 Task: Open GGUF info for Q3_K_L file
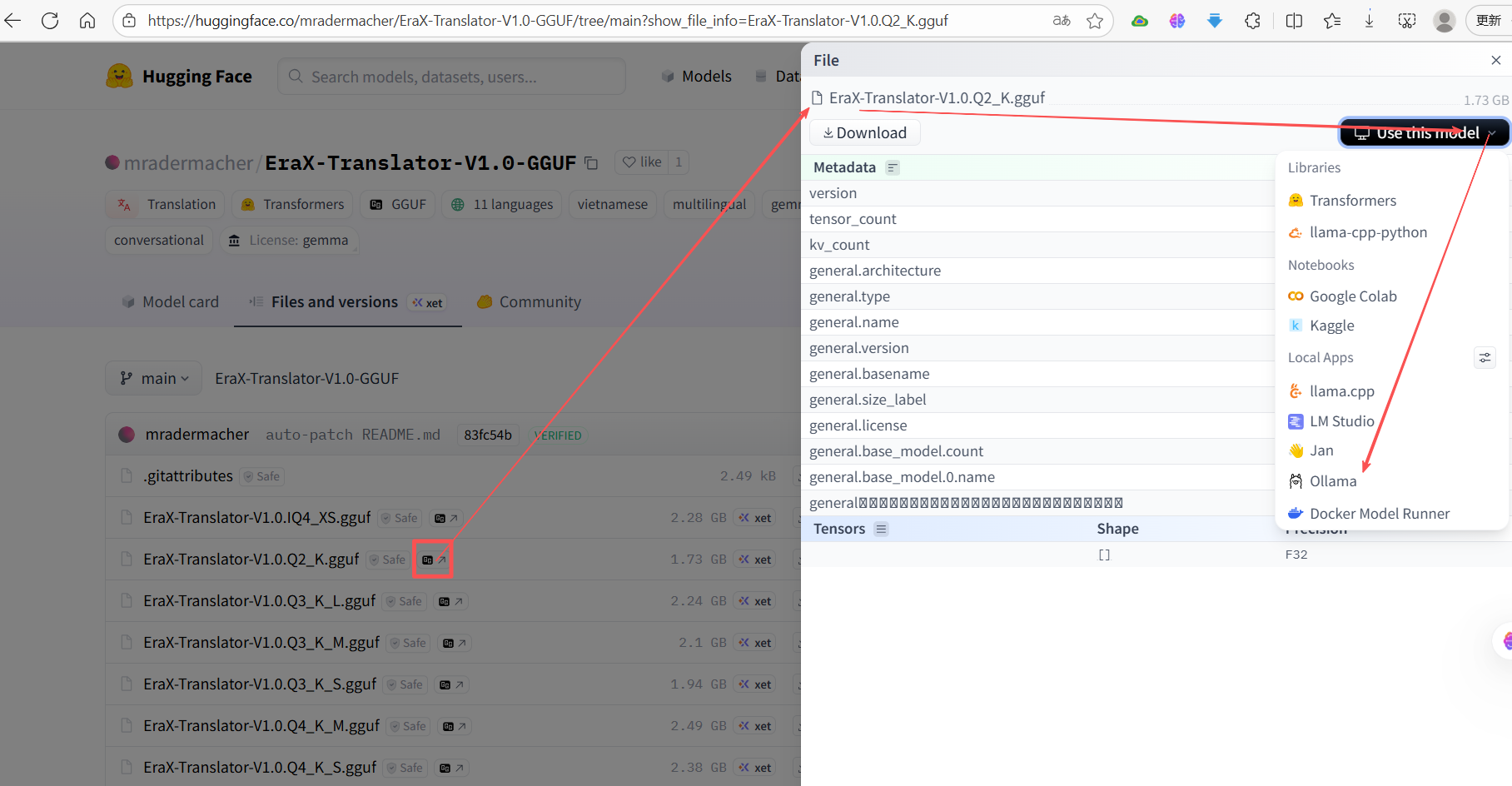pyautogui.click(x=450, y=601)
